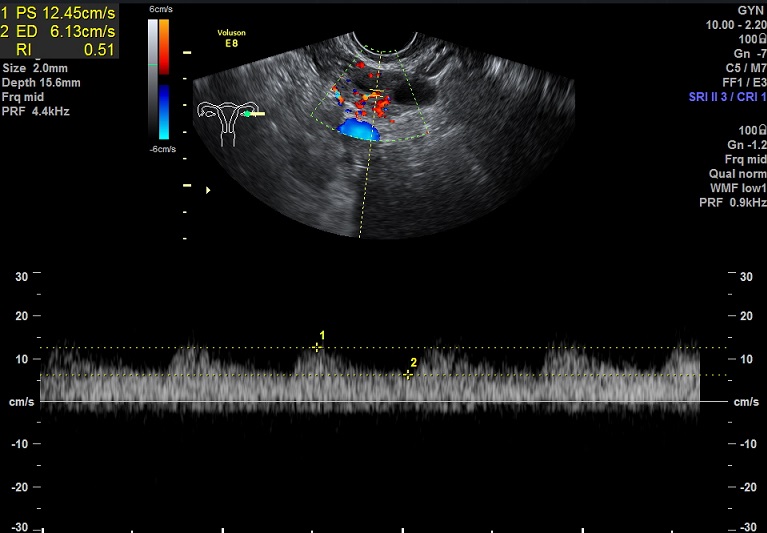Click the yellow probe arrow on body marker
Screen dimensions: 767x533
click(x=256, y=114)
